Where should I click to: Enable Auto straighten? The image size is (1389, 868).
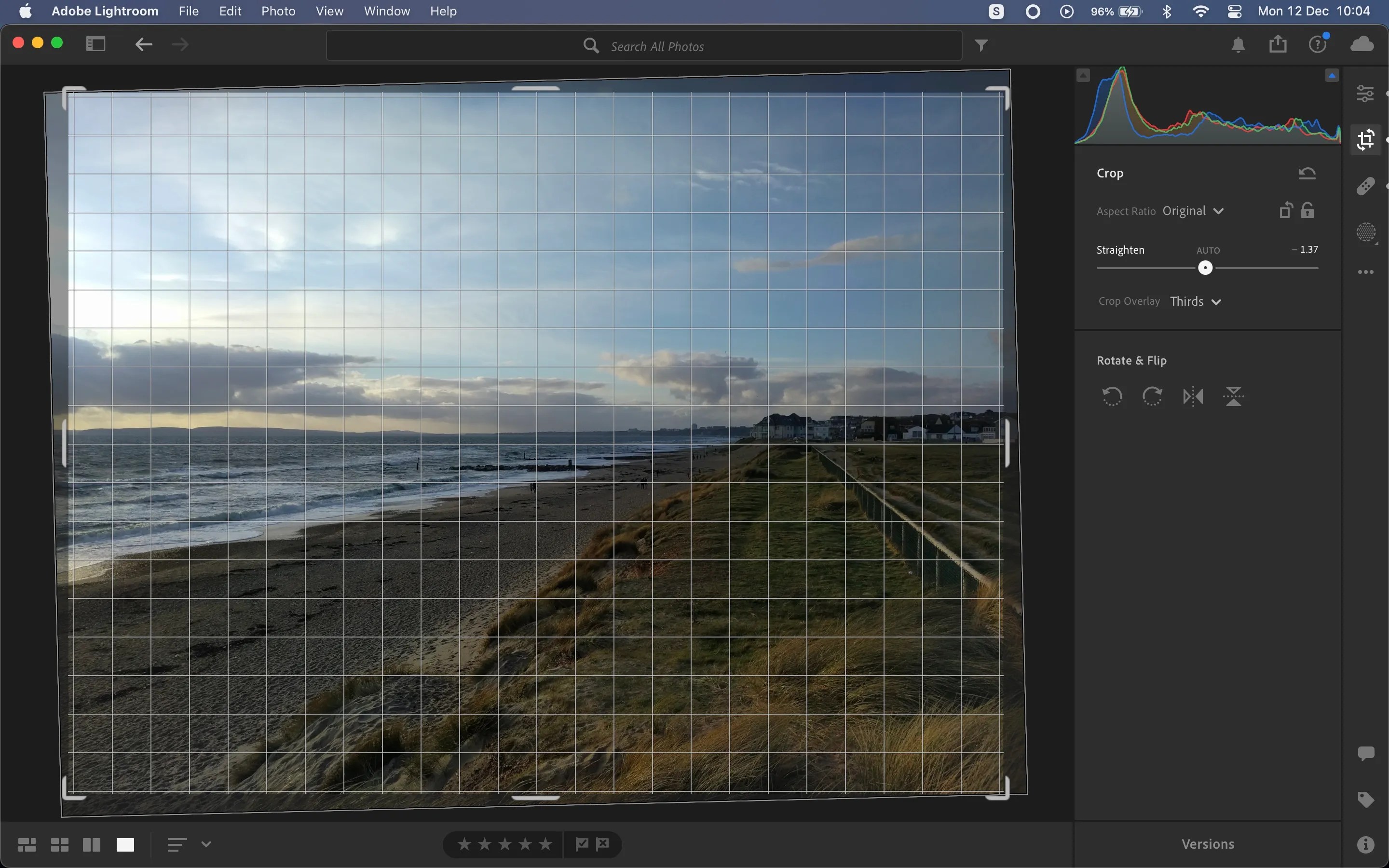tap(1208, 250)
